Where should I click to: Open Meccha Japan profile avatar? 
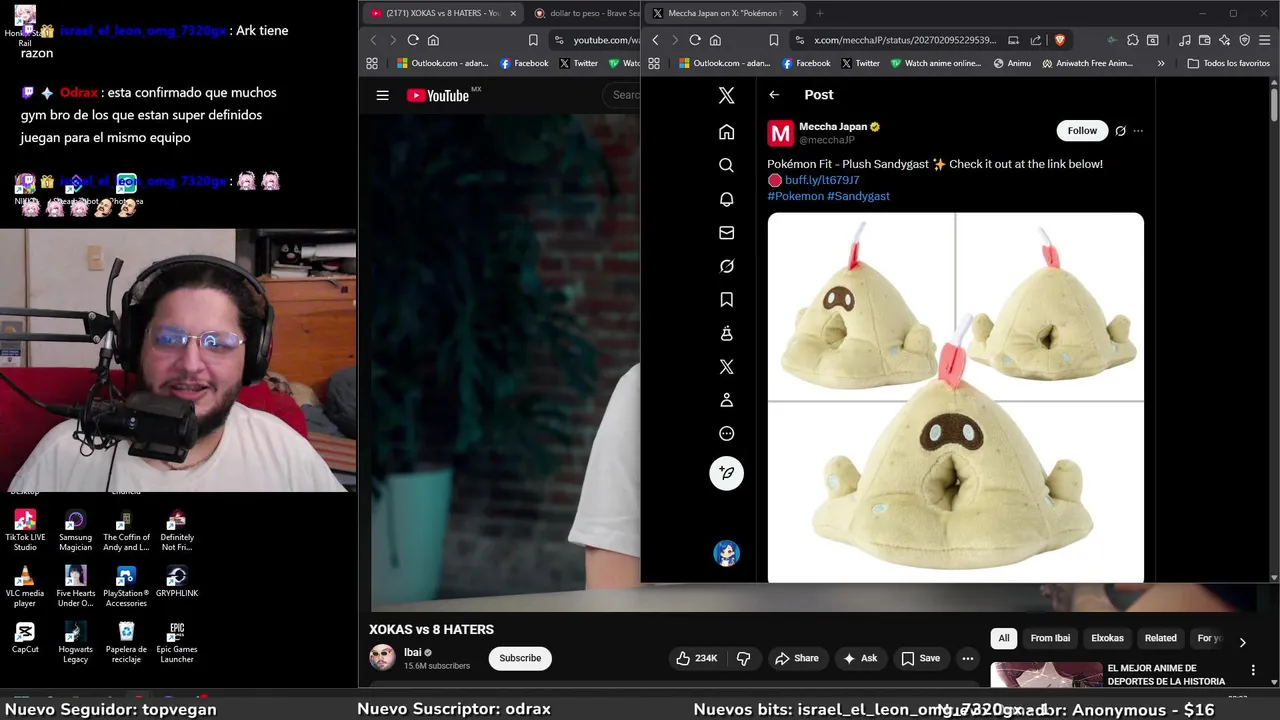781,133
